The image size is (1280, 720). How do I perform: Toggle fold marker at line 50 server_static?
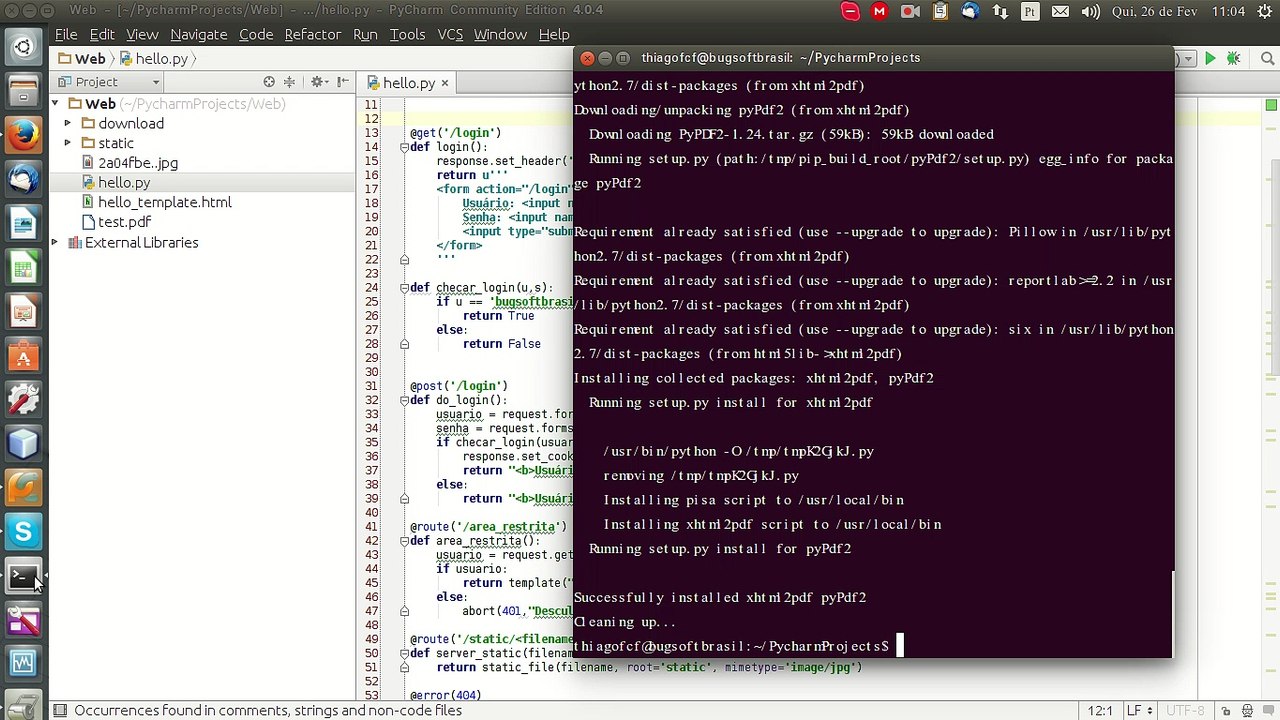[404, 653]
